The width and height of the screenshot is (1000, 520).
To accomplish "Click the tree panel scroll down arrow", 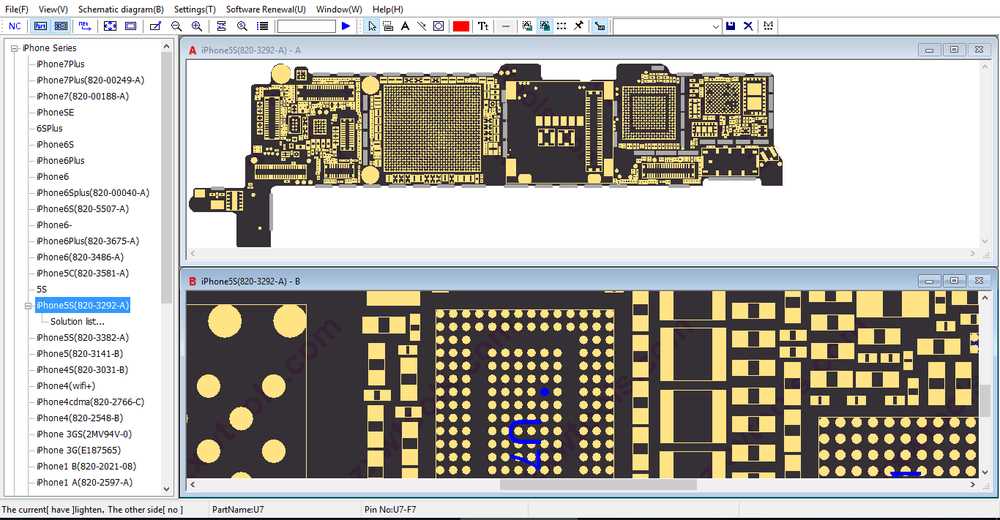I will coord(166,489).
